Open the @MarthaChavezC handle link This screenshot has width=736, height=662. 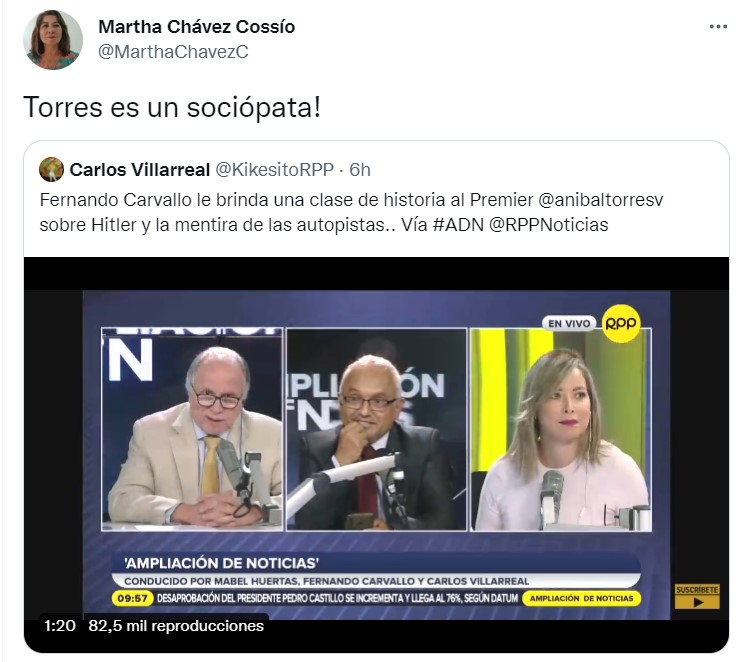173,52
